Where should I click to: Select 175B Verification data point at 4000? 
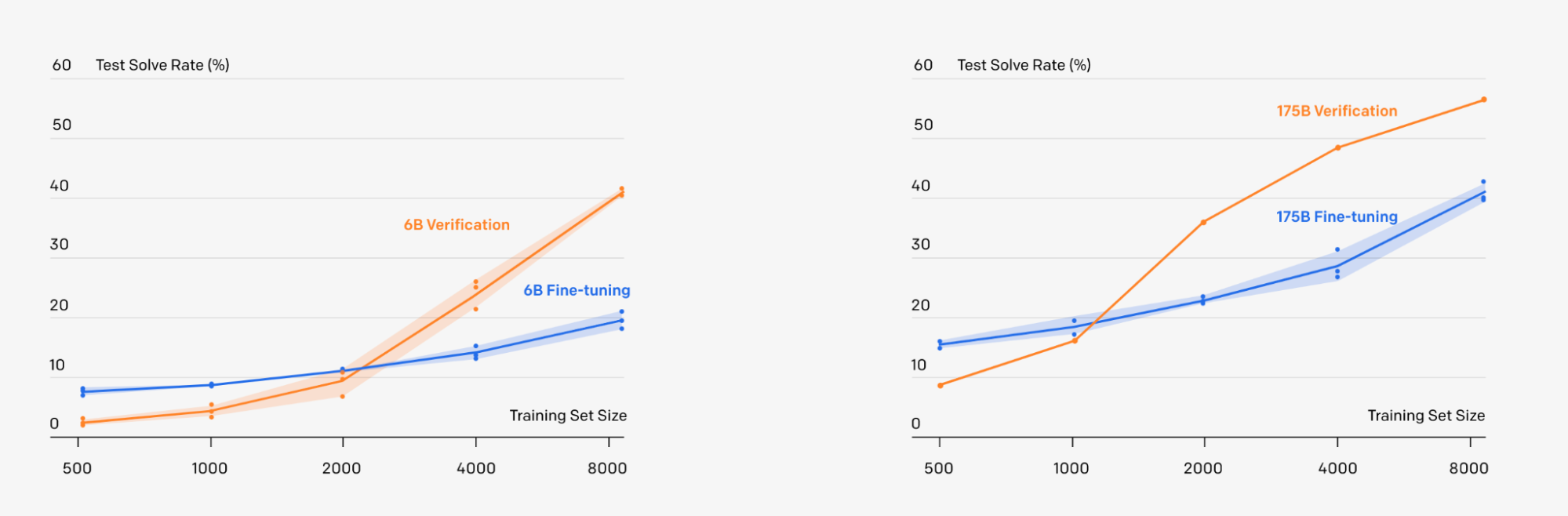click(x=1337, y=147)
